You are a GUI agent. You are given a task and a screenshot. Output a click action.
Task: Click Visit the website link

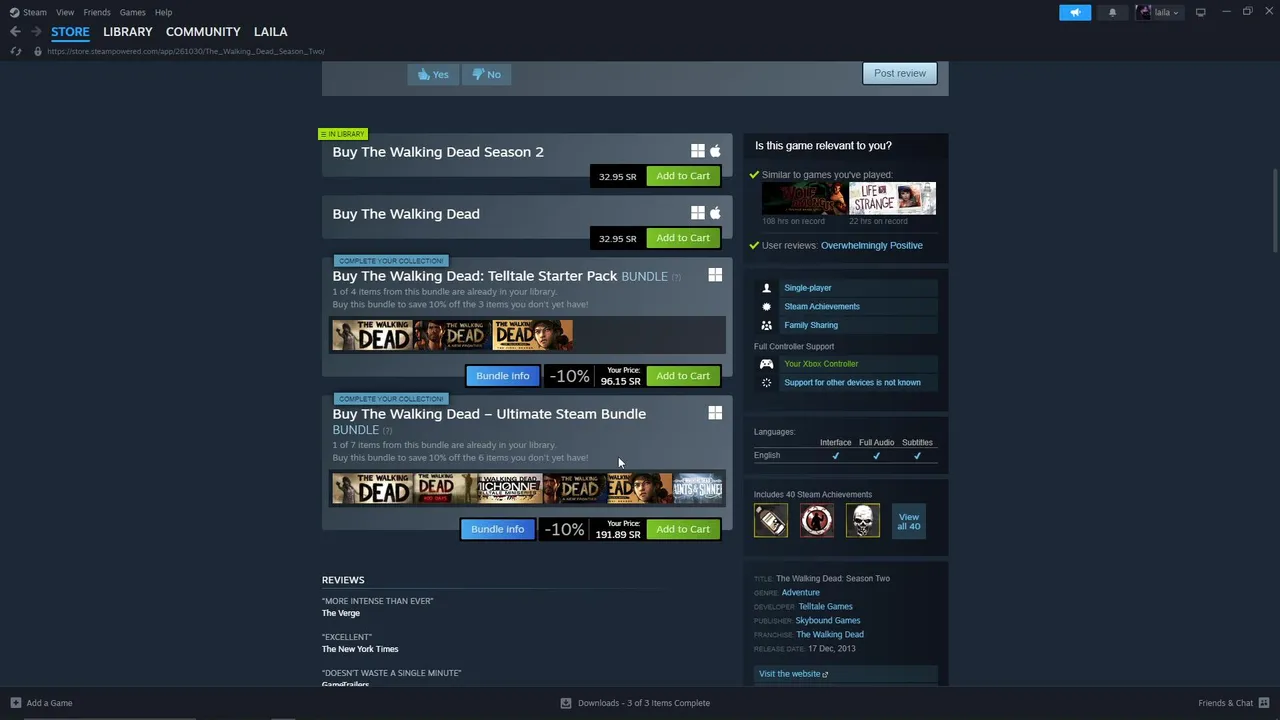846,674
